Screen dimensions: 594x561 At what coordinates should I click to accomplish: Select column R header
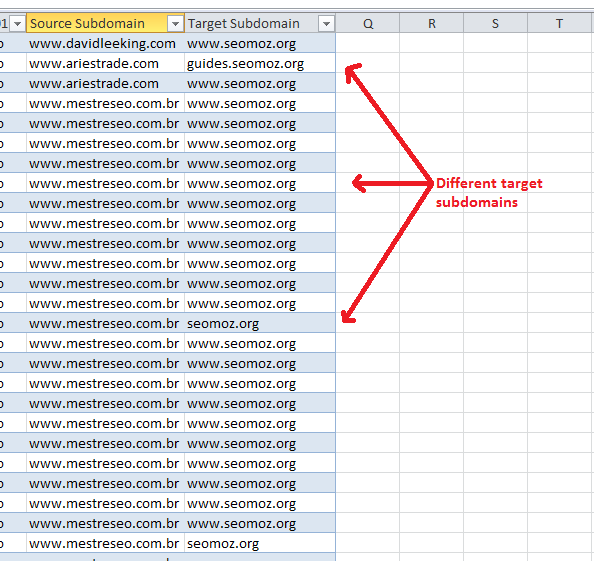(x=431, y=23)
